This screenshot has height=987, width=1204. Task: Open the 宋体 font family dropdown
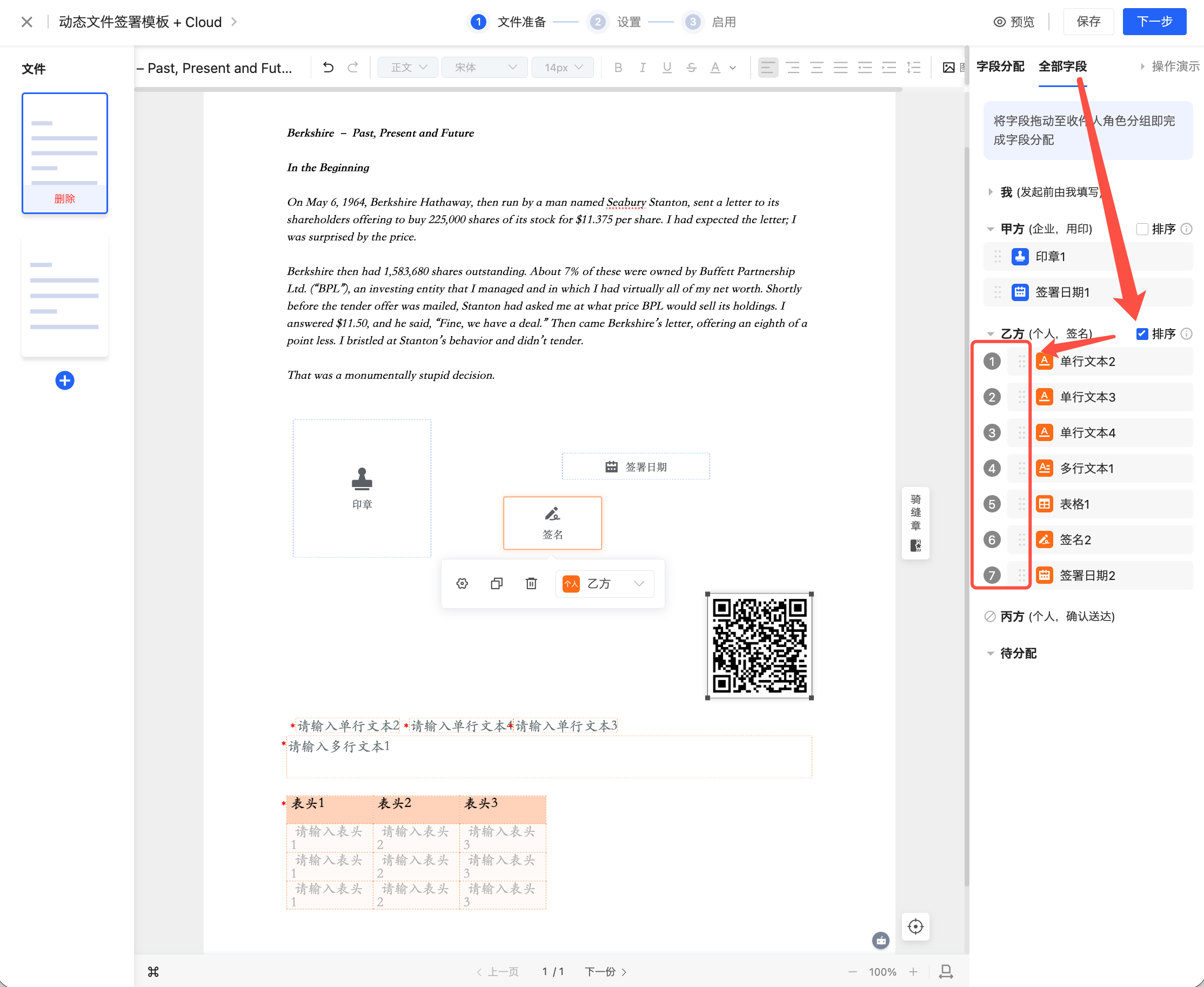pyautogui.click(x=484, y=68)
